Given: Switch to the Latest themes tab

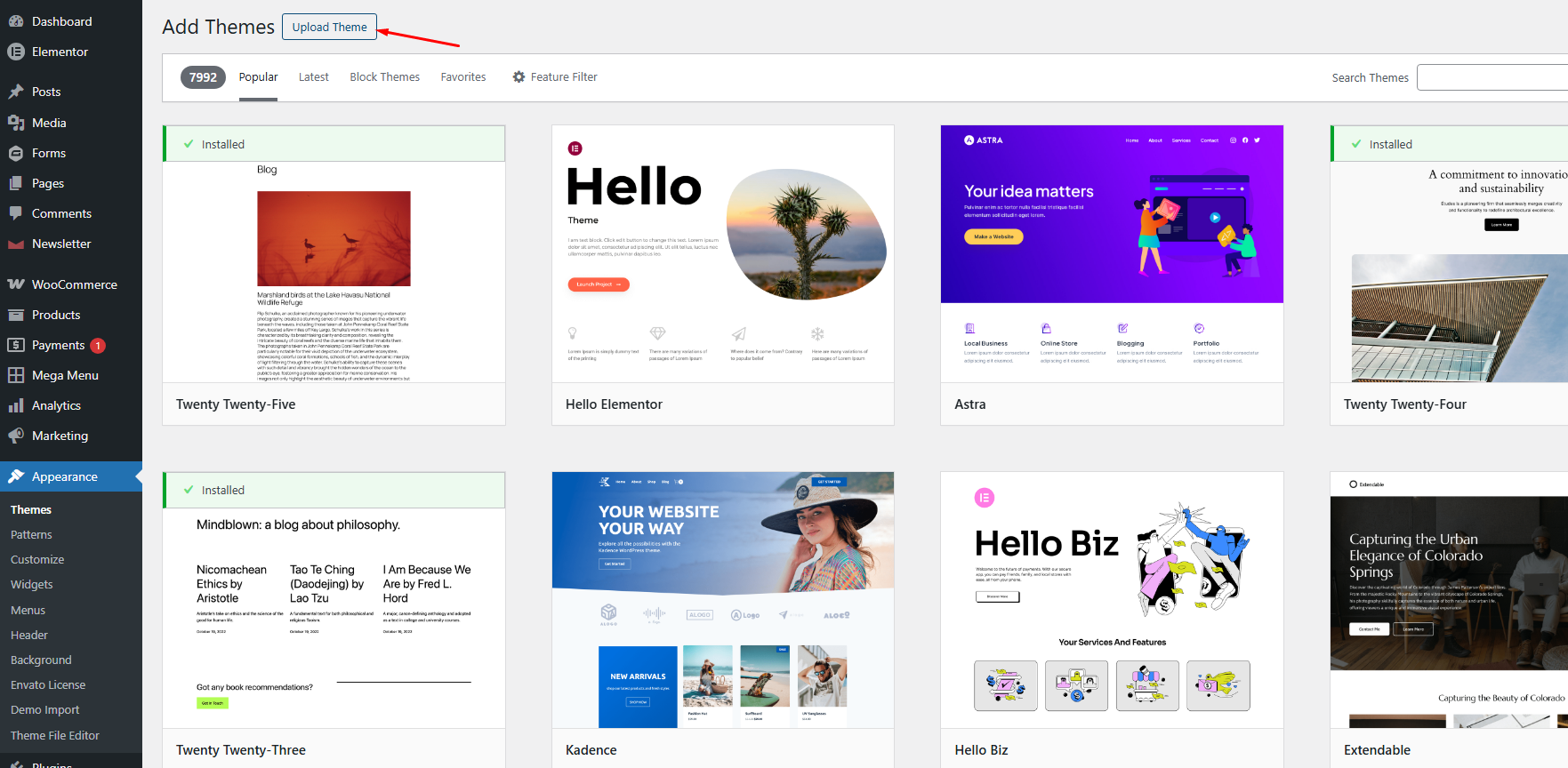Looking at the screenshot, I should click(313, 77).
